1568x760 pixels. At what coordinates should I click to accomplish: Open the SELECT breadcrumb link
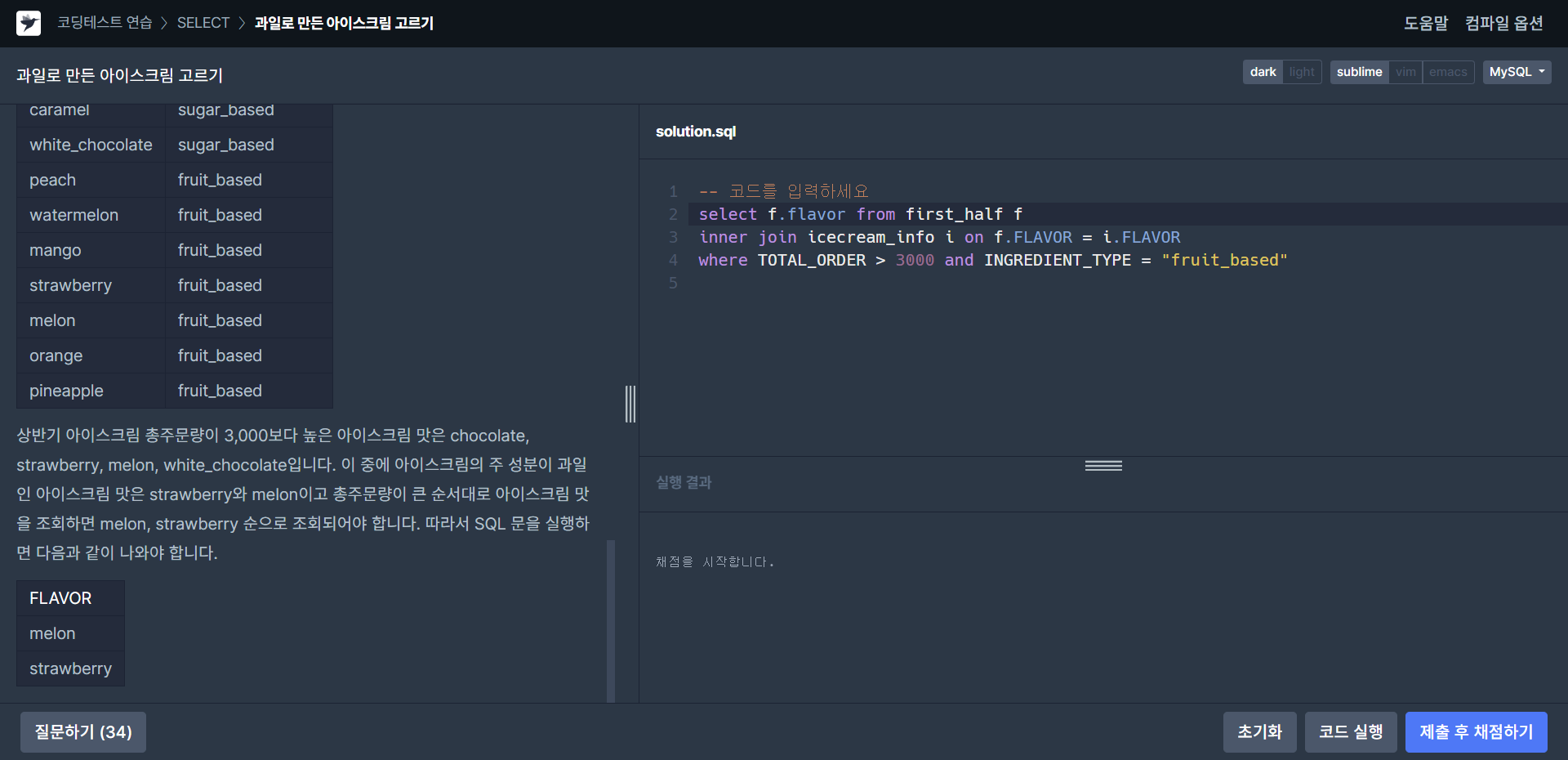pyautogui.click(x=203, y=23)
